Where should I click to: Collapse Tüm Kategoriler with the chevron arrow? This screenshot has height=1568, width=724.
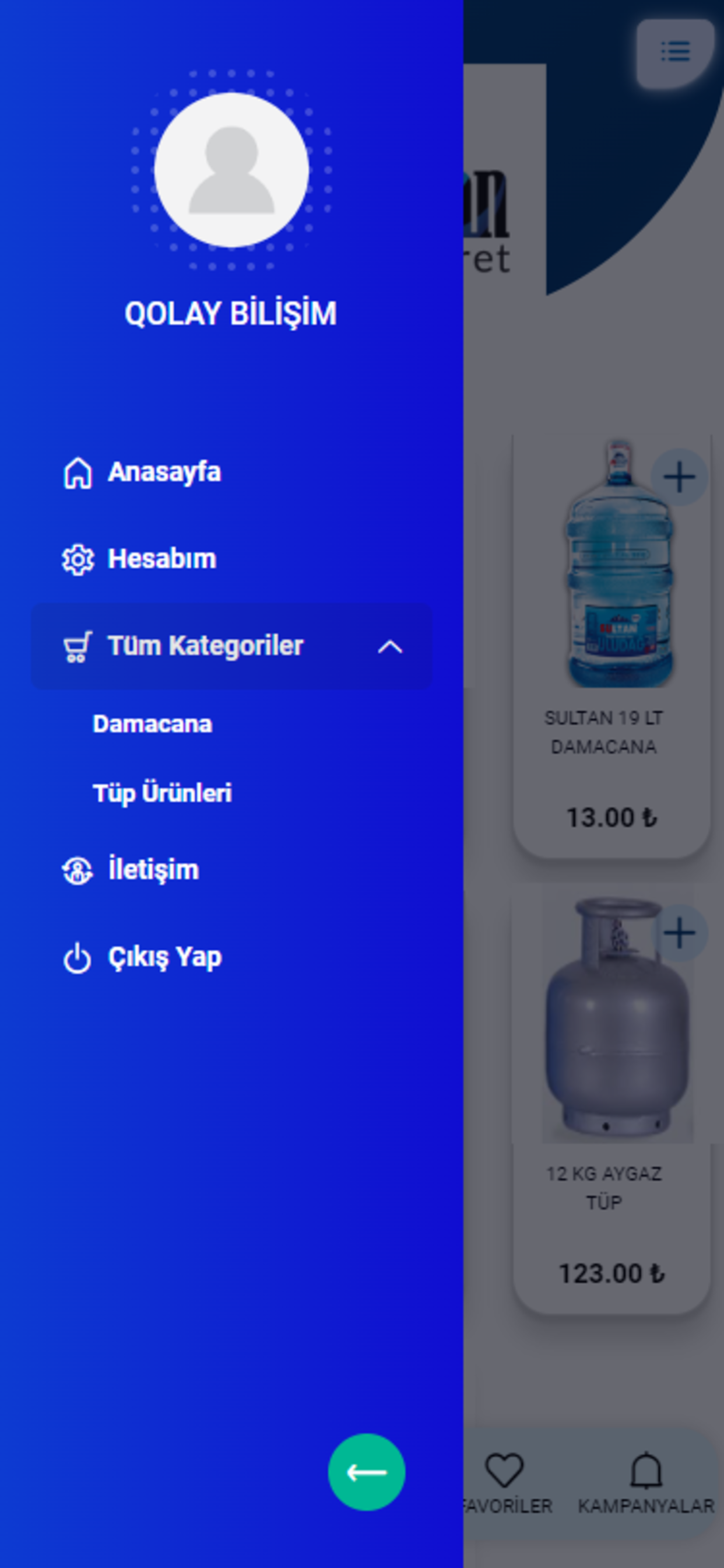pyautogui.click(x=390, y=646)
